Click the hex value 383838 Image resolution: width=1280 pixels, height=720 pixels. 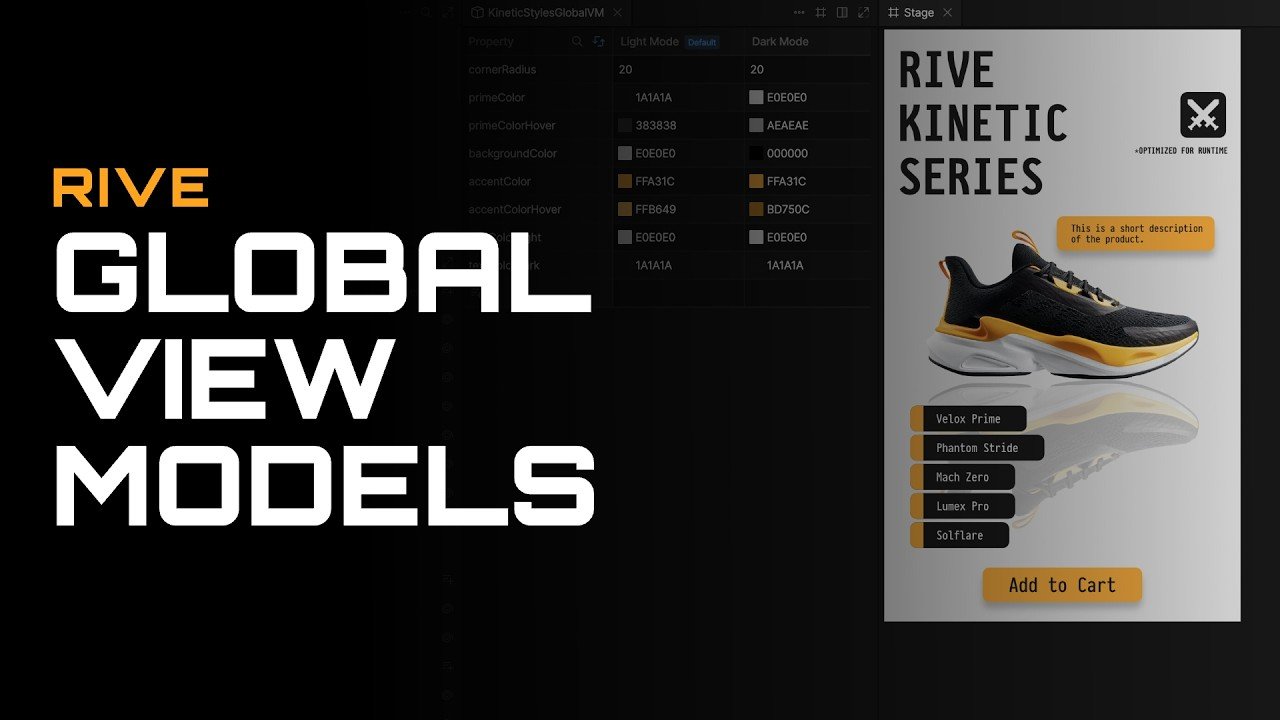click(x=656, y=126)
